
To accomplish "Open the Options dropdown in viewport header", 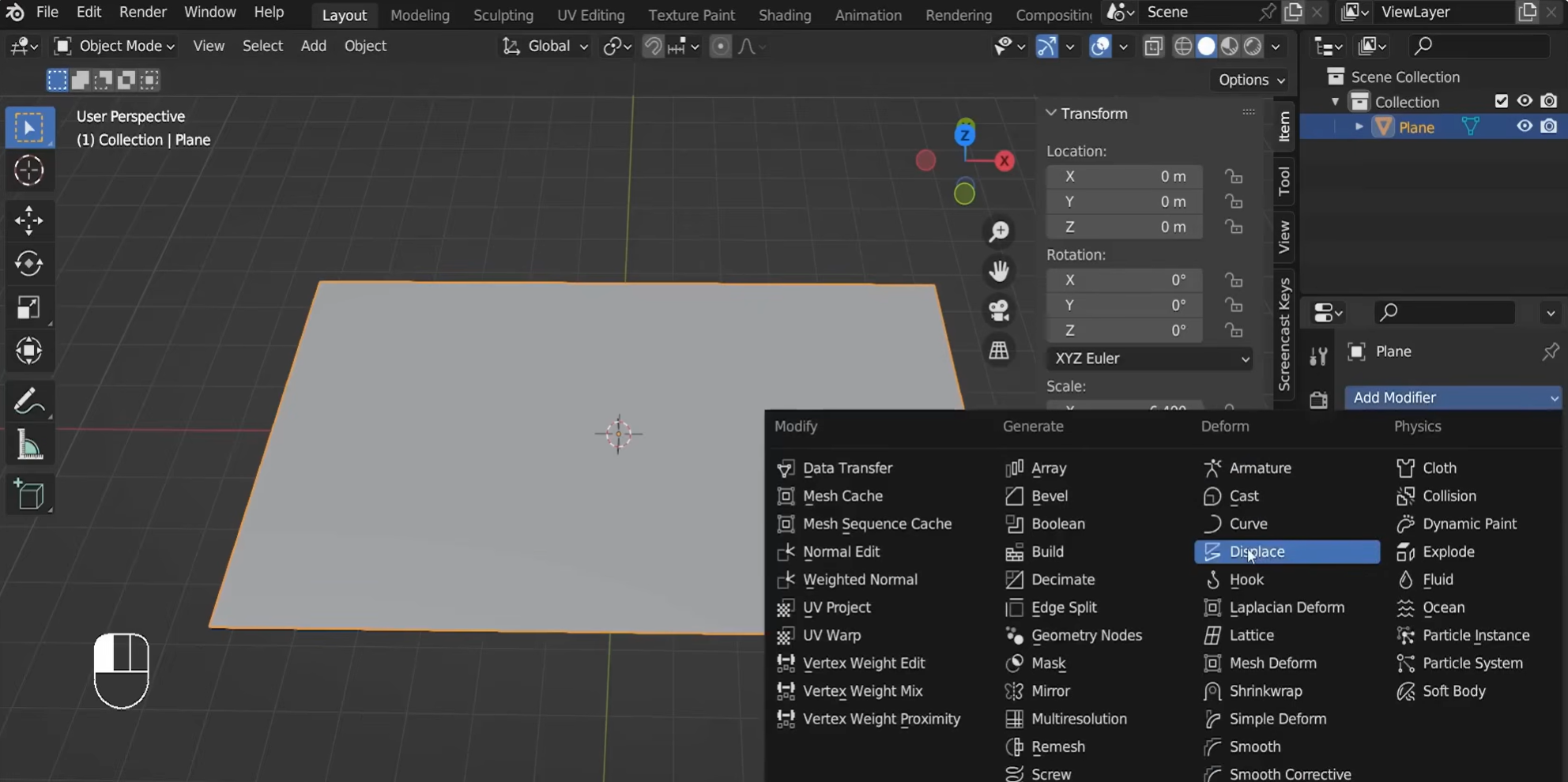I will coord(1251,80).
